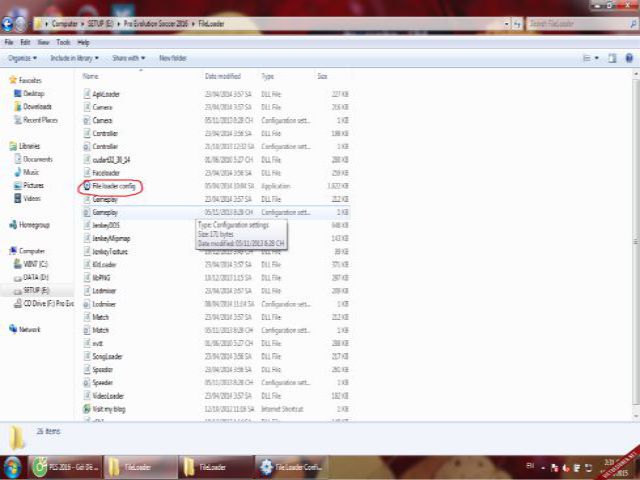Select the DATA (D:) drive
The width and height of the screenshot is (640, 480).
pos(36,277)
